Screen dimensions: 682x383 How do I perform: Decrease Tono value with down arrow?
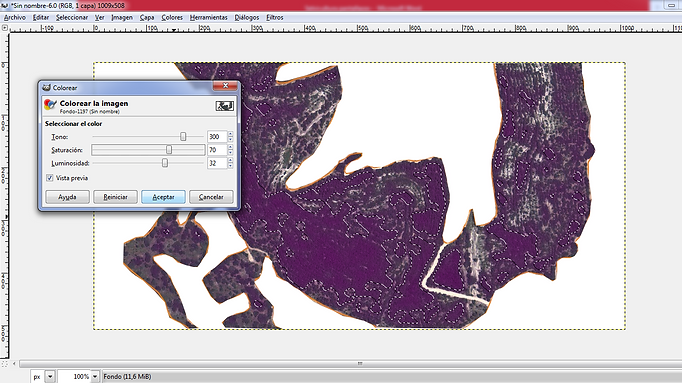click(230, 139)
